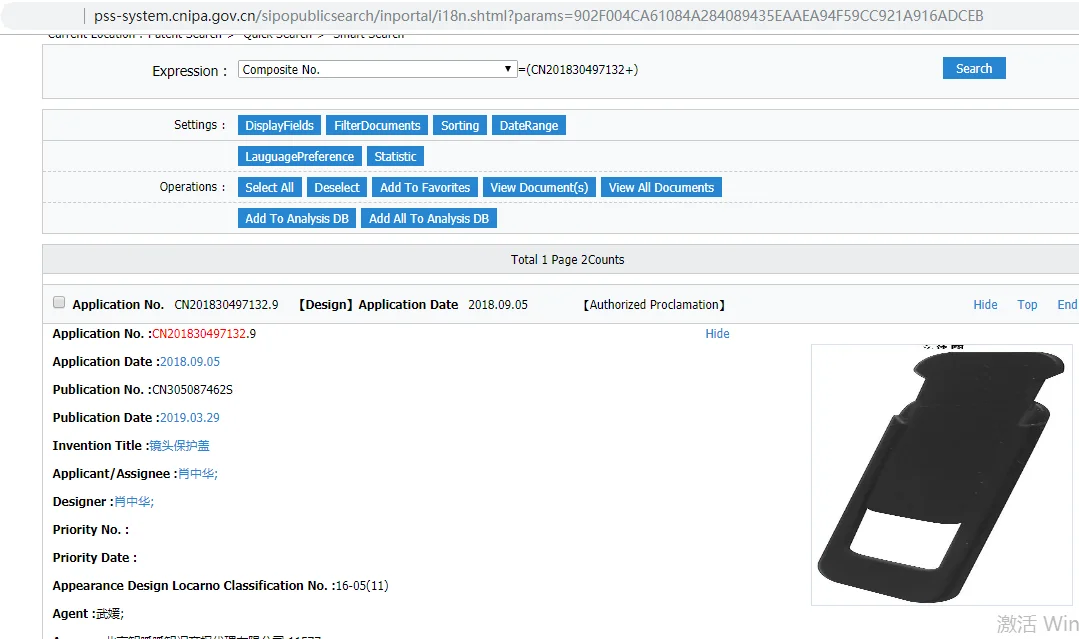This screenshot has width=1079, height=639.
Task: Add selection to Favorites
Action: point(425,188)
